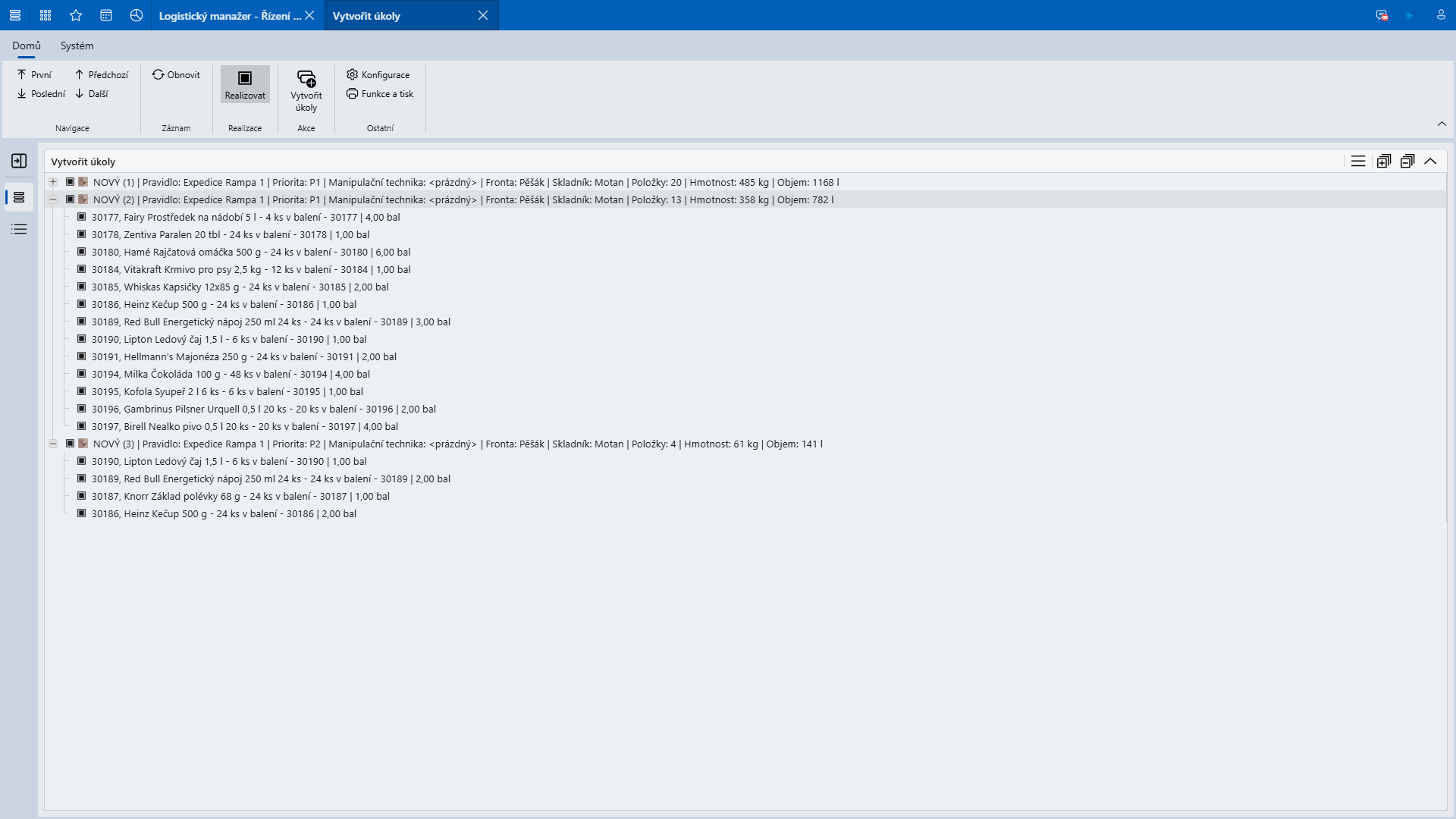Open favorites star icon in title bar

click(x=76, y=15)
